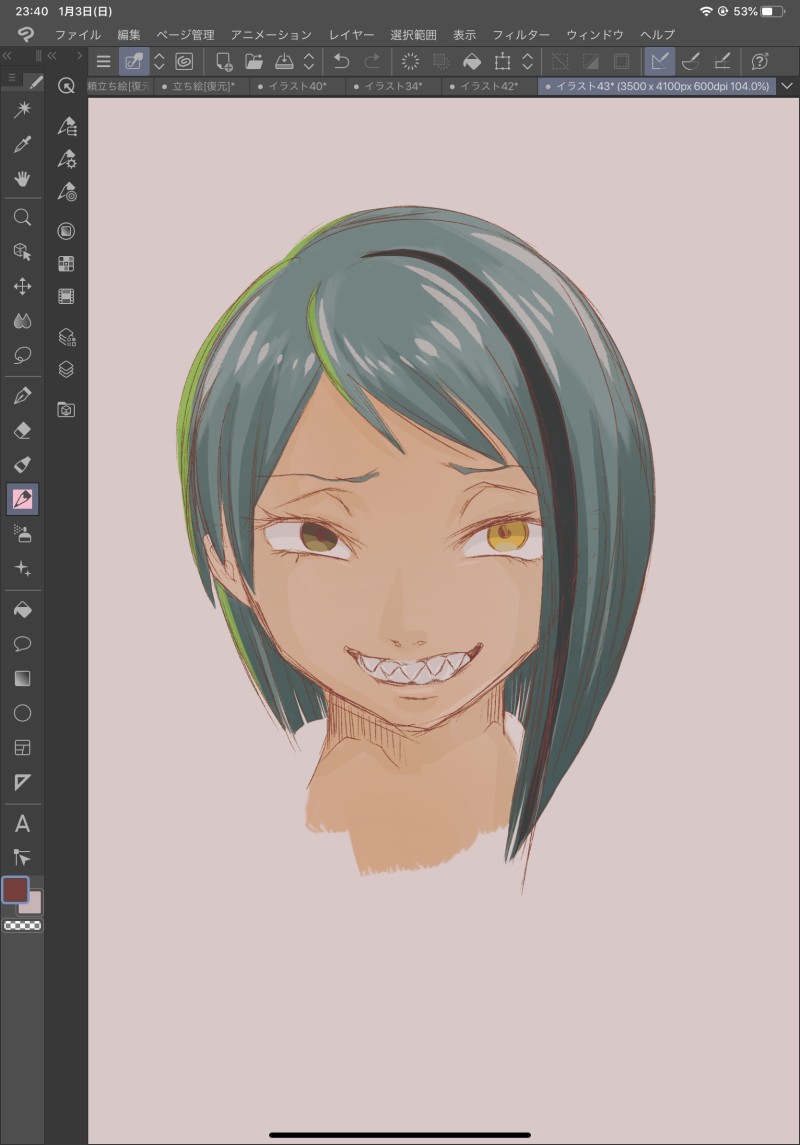Open the canvas tab list dropdown arrow
The width and height of the screenshot is (800, 1145).
(x=787, y=86)
